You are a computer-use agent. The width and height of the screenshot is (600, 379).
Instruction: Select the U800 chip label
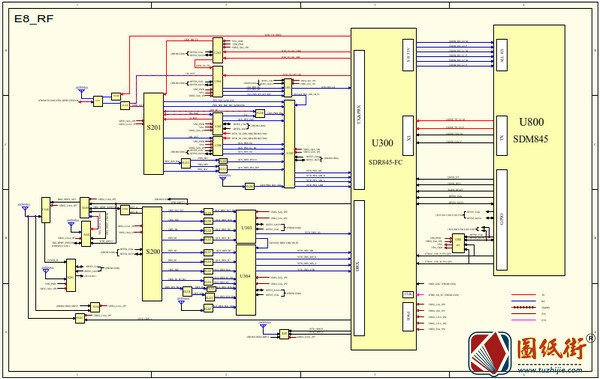click(x=531, y=122)
